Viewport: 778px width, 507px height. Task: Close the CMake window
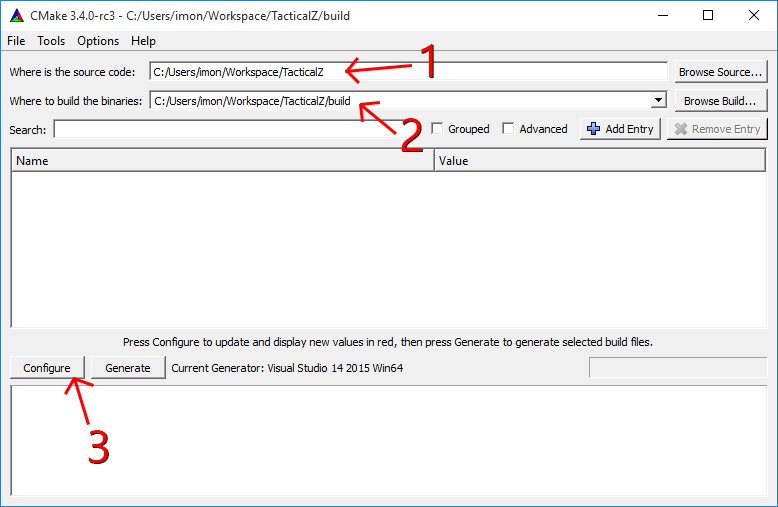click(x=754, y=15)
